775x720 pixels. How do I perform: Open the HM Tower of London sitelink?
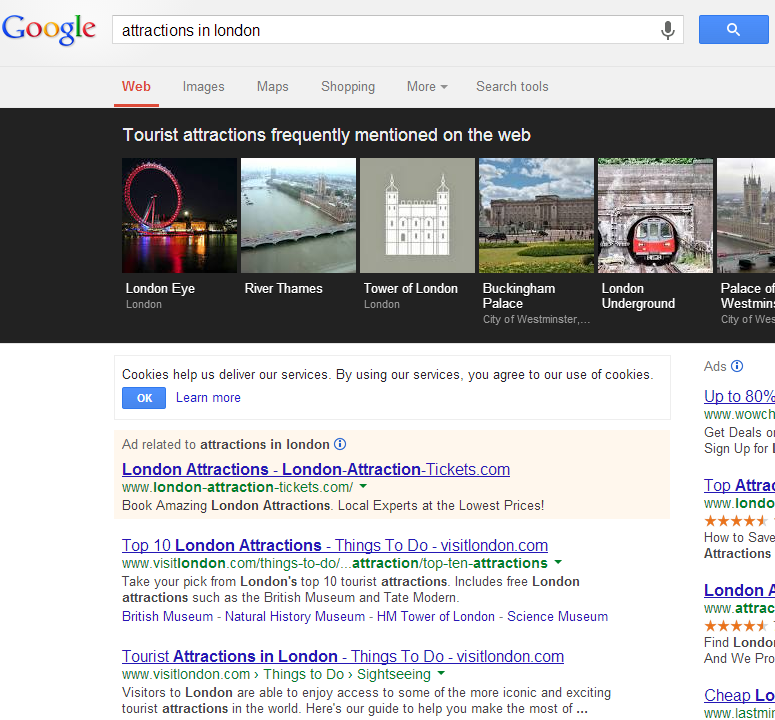coord(435,617)
